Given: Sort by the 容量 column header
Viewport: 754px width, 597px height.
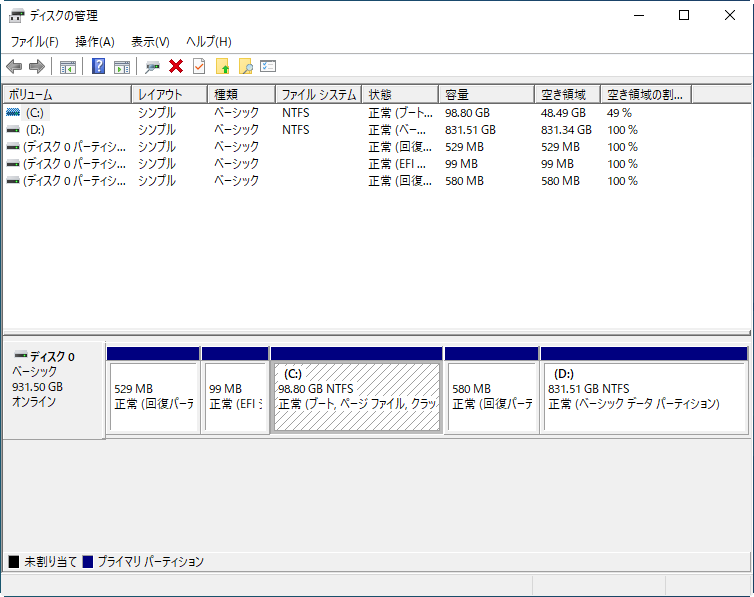Looking at the screenshot, I should click(x=487, y=94).
